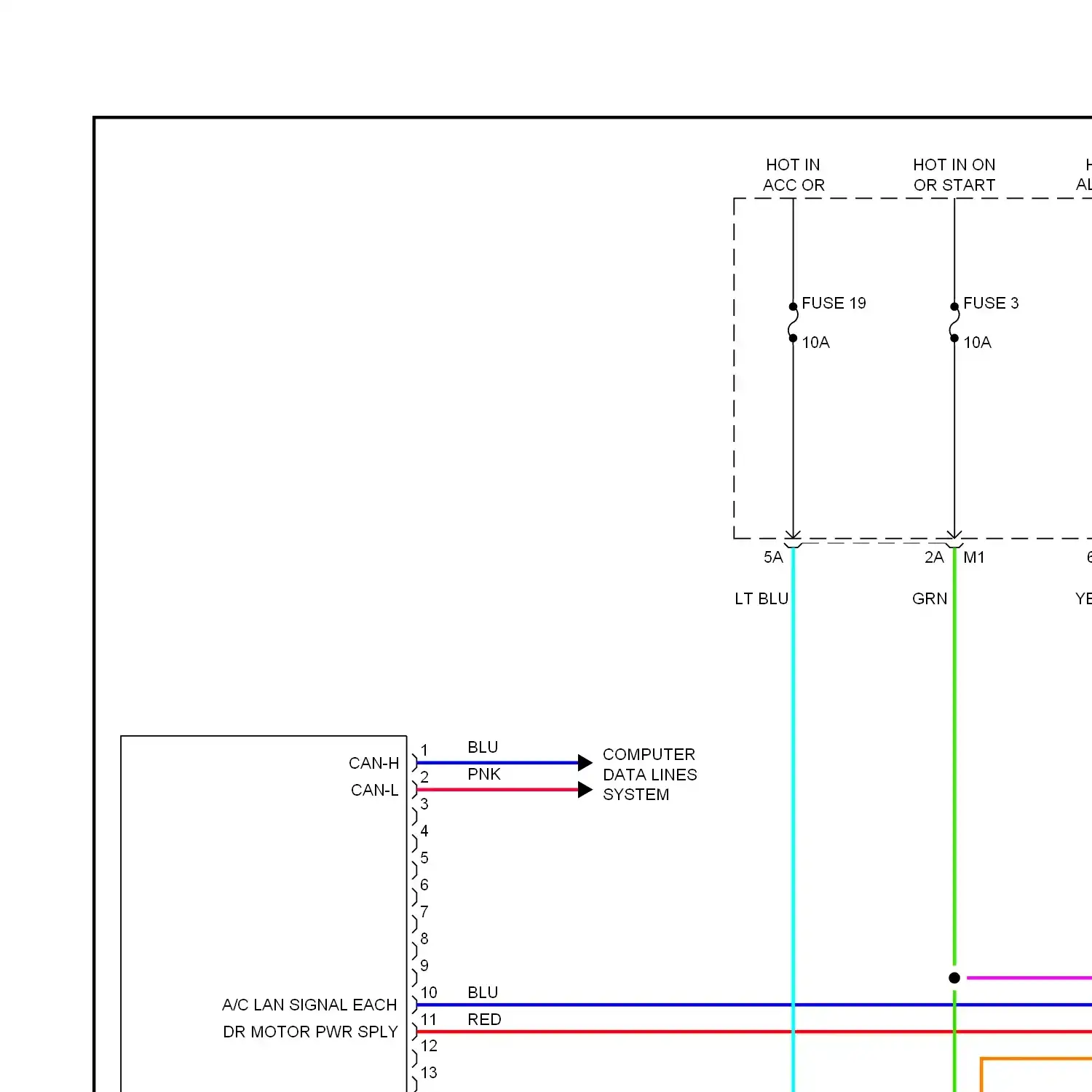Click the splice dot on the green wire
This screenshot has width=1092, height=1092.
pyautogui.click(x=954, y=978)
